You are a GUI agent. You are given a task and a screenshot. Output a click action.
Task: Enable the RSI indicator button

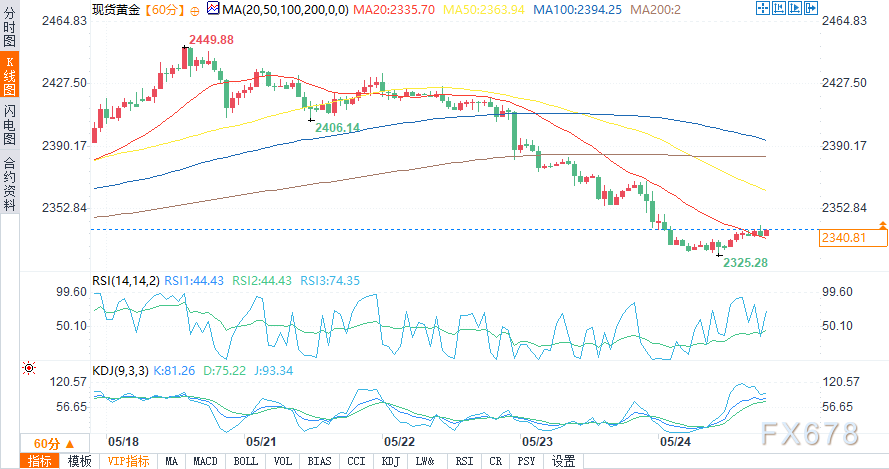[x=464, y=461]
